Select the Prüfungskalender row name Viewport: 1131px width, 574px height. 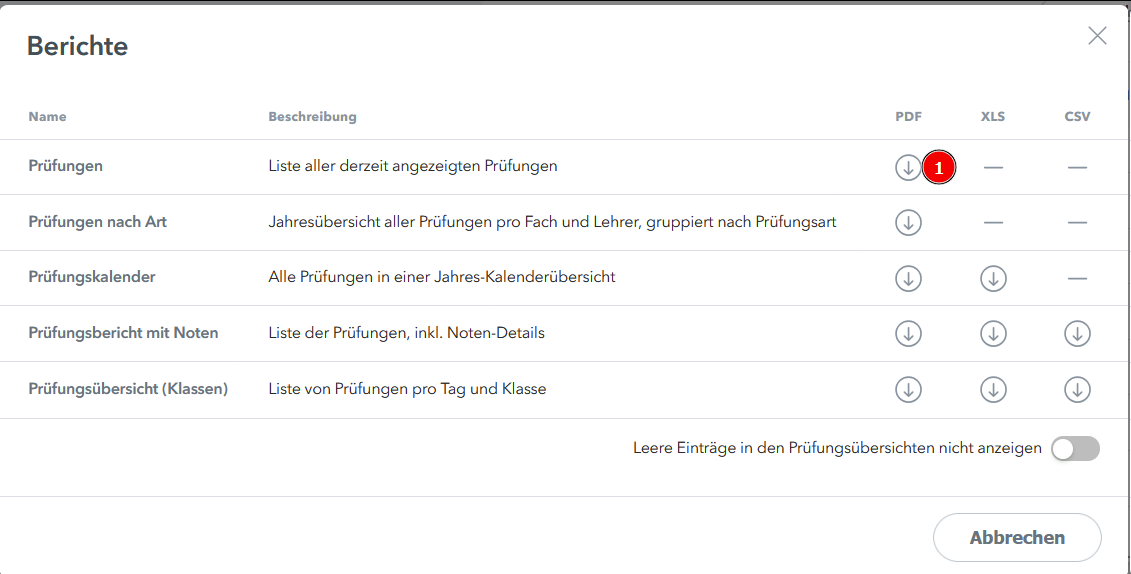pyautogui.click(x=92, y=277)
